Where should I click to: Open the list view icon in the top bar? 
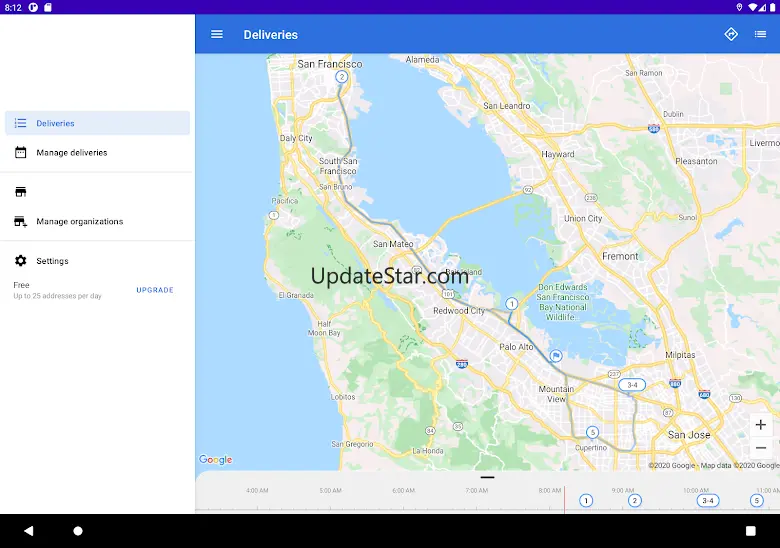tap(760, 34)
